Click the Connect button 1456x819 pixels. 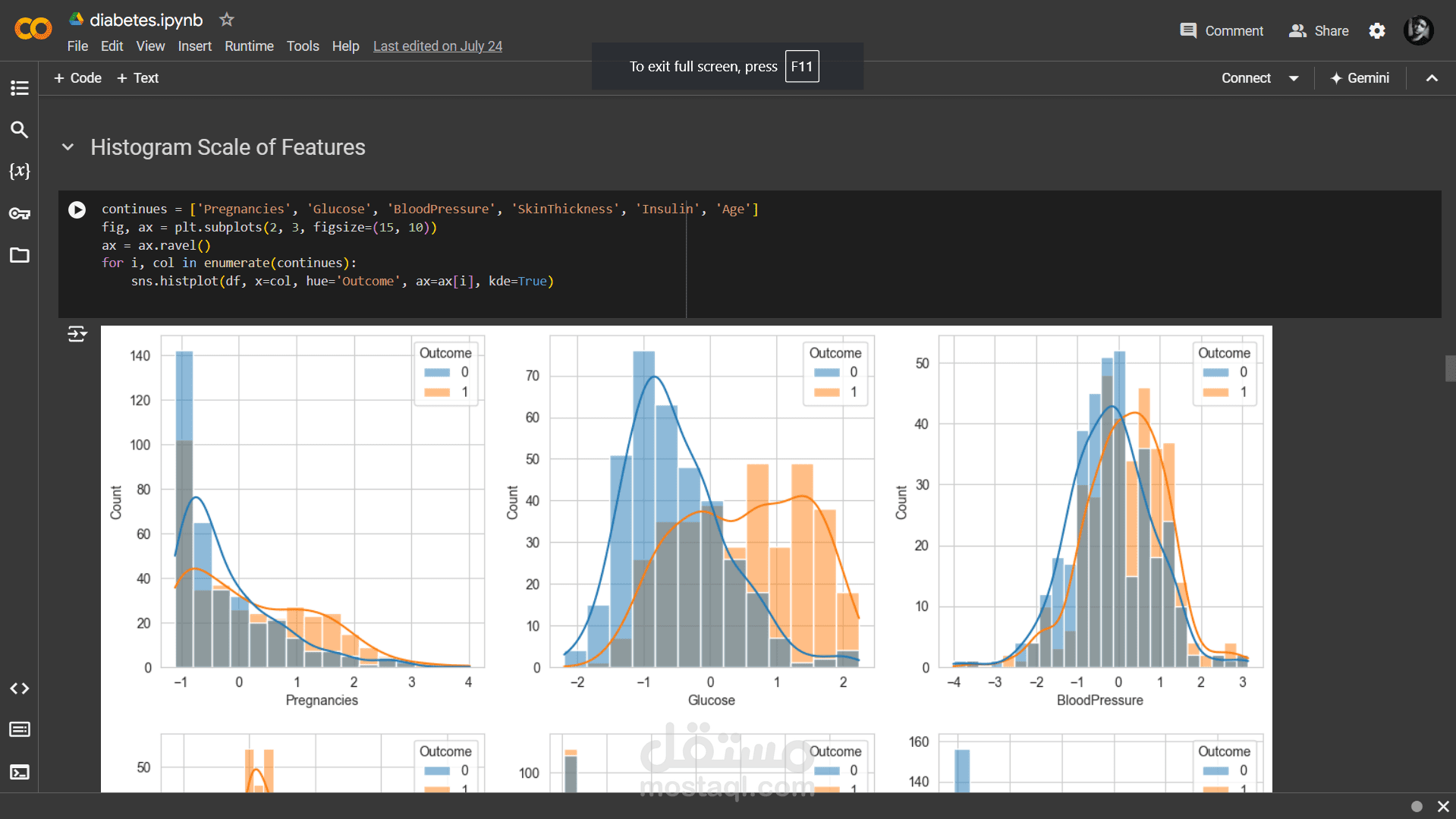tap(1246, 78)
